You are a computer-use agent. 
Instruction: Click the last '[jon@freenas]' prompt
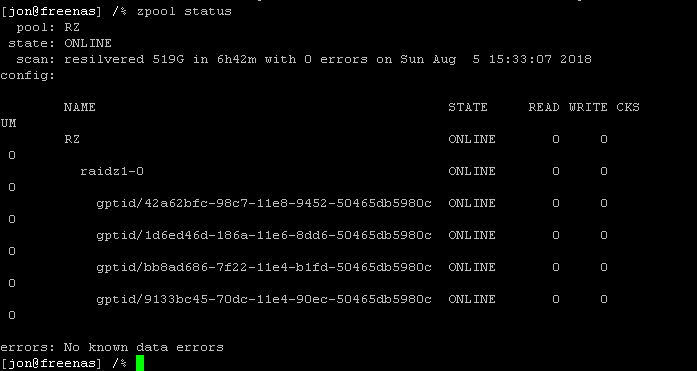[x=52, y=363]
